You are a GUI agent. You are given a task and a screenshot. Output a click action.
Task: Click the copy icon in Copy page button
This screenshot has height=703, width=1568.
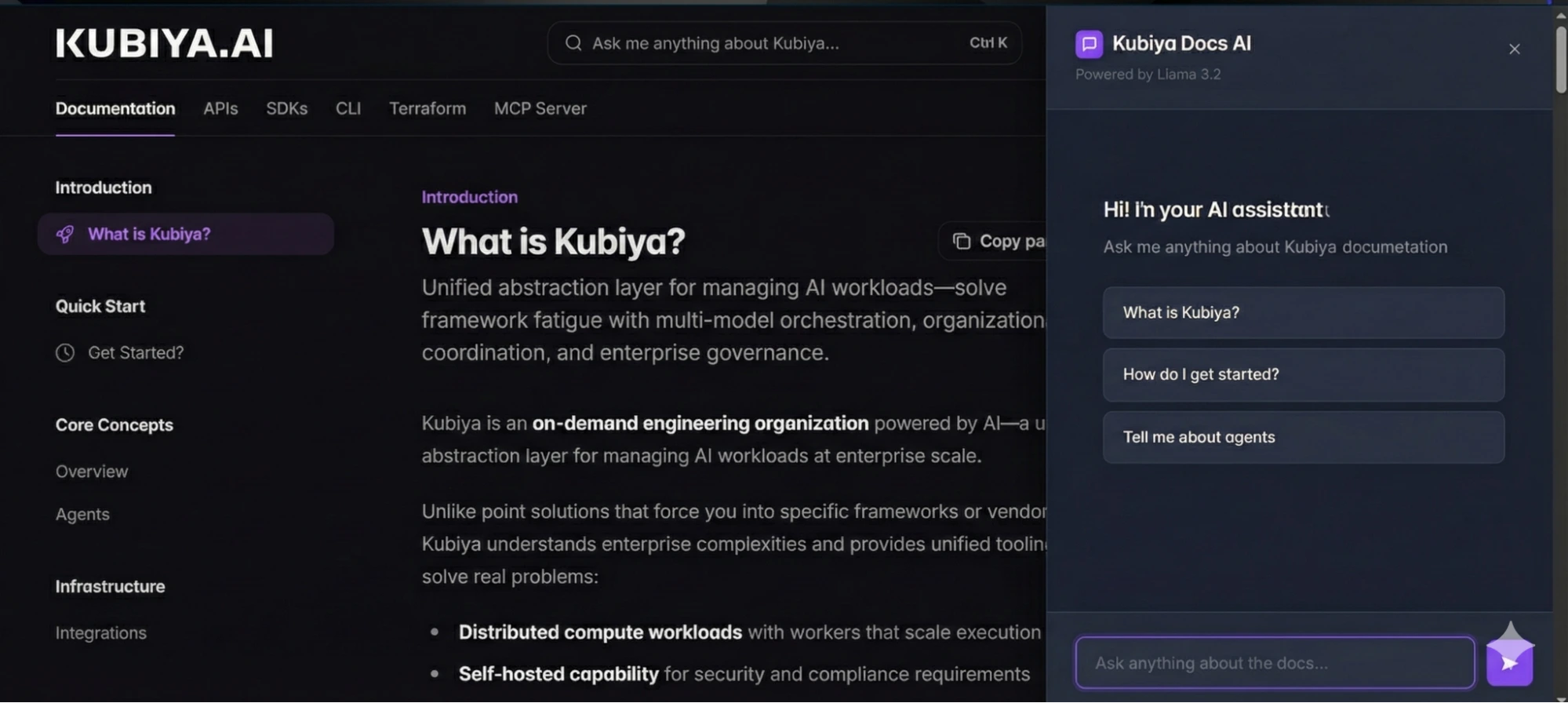pos(962,241)
